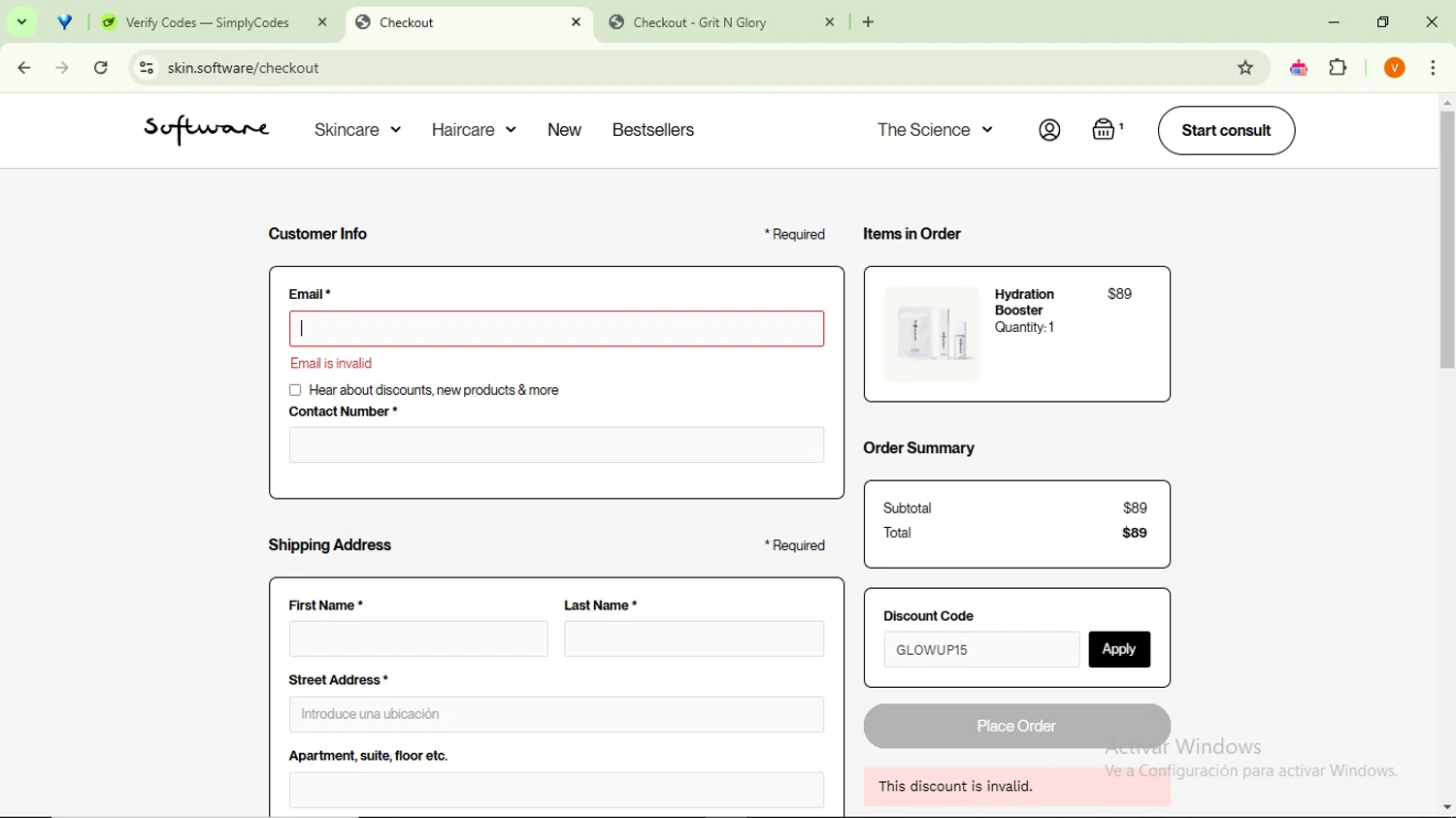Click the 'Quantity: 1' text
This screenshot has width=1456, height=818.
pos(1024,328)
